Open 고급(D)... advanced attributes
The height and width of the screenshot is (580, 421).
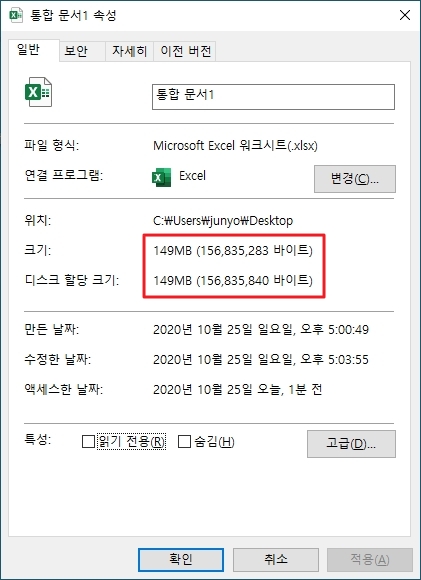(351, 444)
